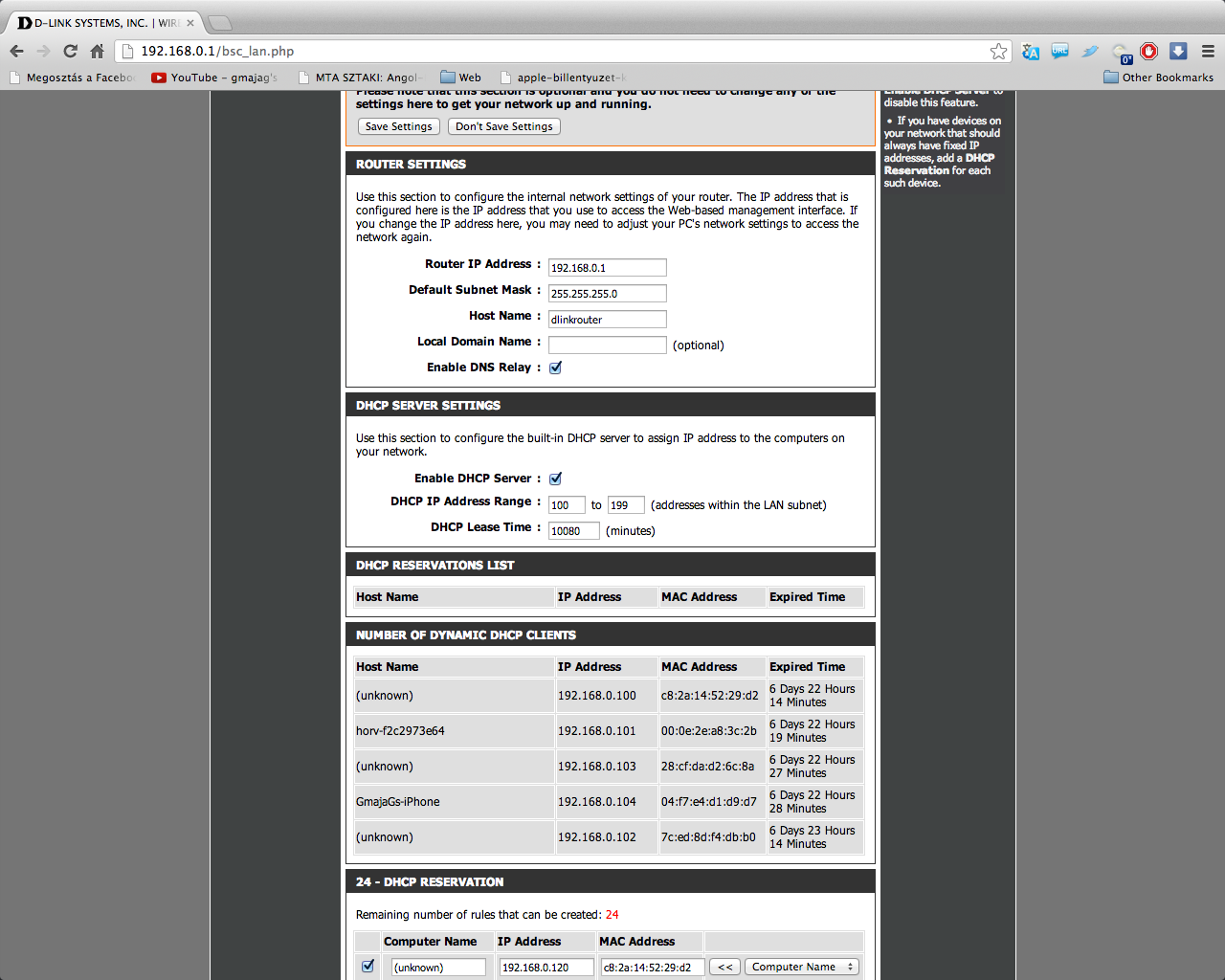Select the horv-f2c2973e64 client host name
Image resolution: width=1225 pixels, height=980 pixels.
pos(400,731)
